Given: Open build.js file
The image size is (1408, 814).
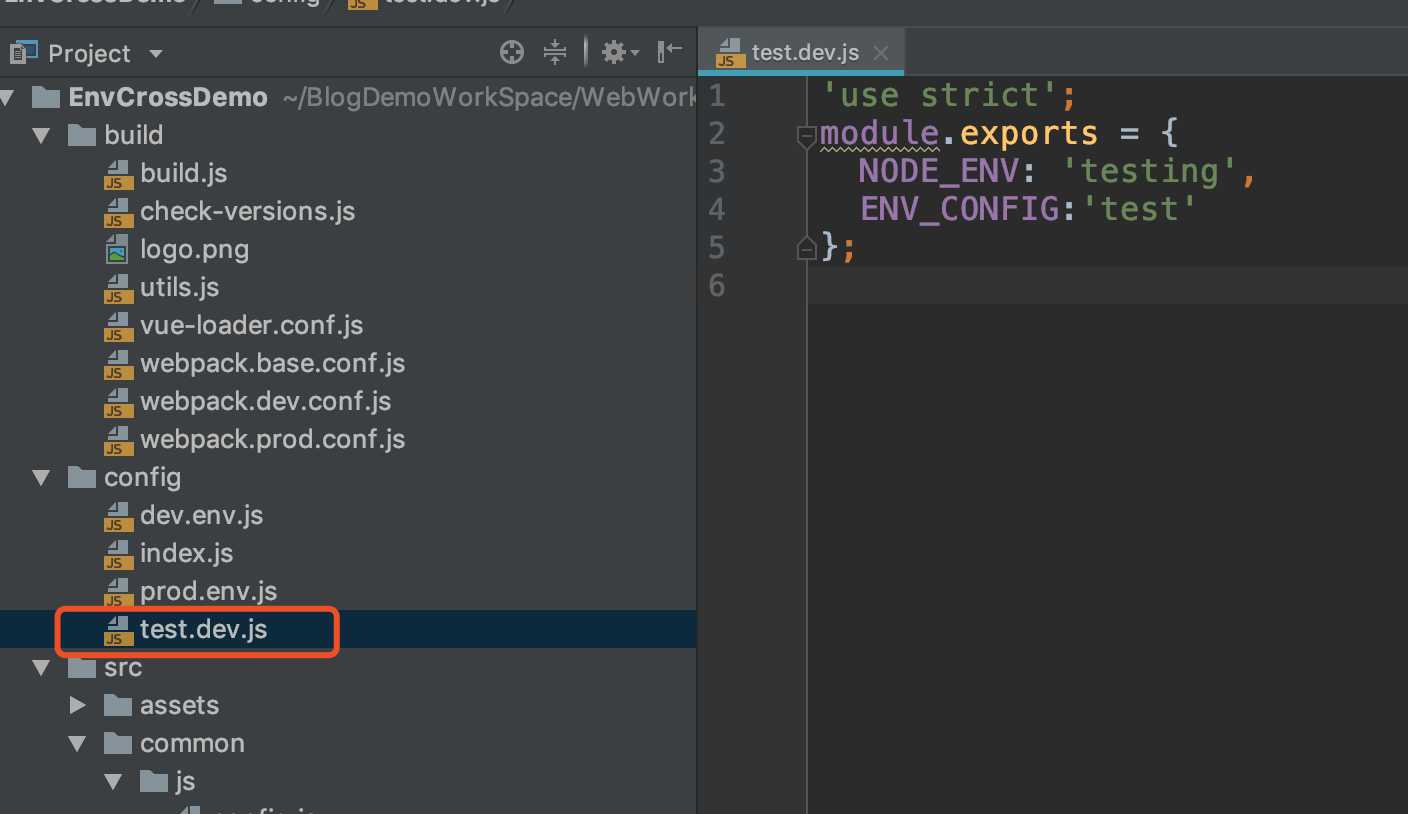Looking at the screenshot, I should [183, 173].
